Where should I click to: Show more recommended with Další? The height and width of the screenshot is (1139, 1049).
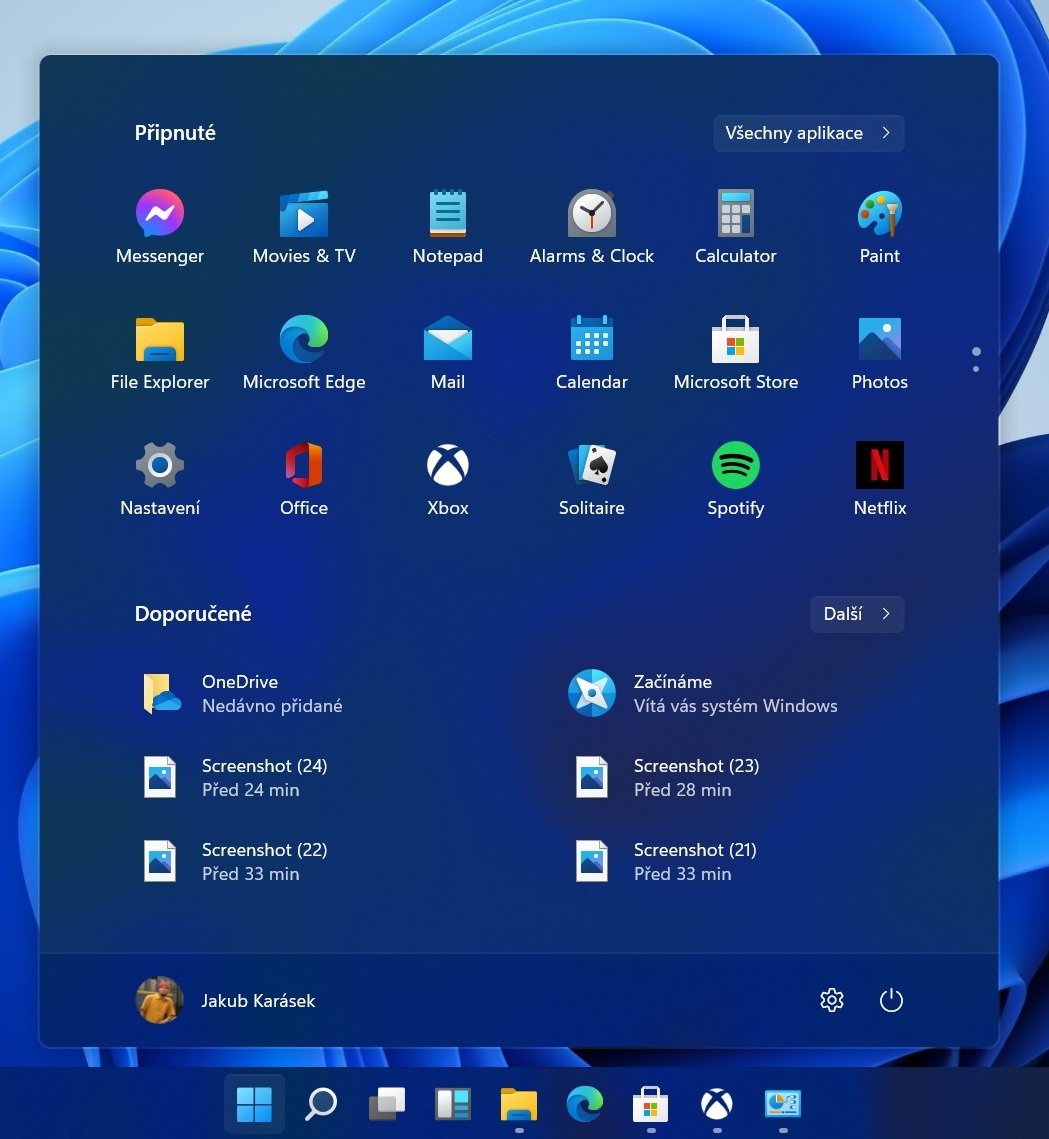[x=857, y=614]
